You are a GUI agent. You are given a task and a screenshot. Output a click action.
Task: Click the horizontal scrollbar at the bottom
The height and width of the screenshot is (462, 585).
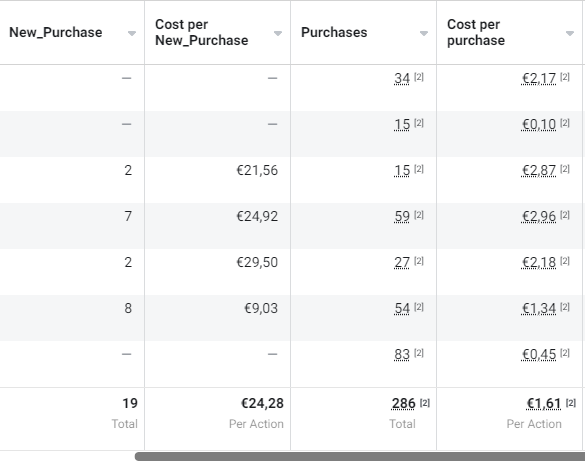click(x=360, y=456)
